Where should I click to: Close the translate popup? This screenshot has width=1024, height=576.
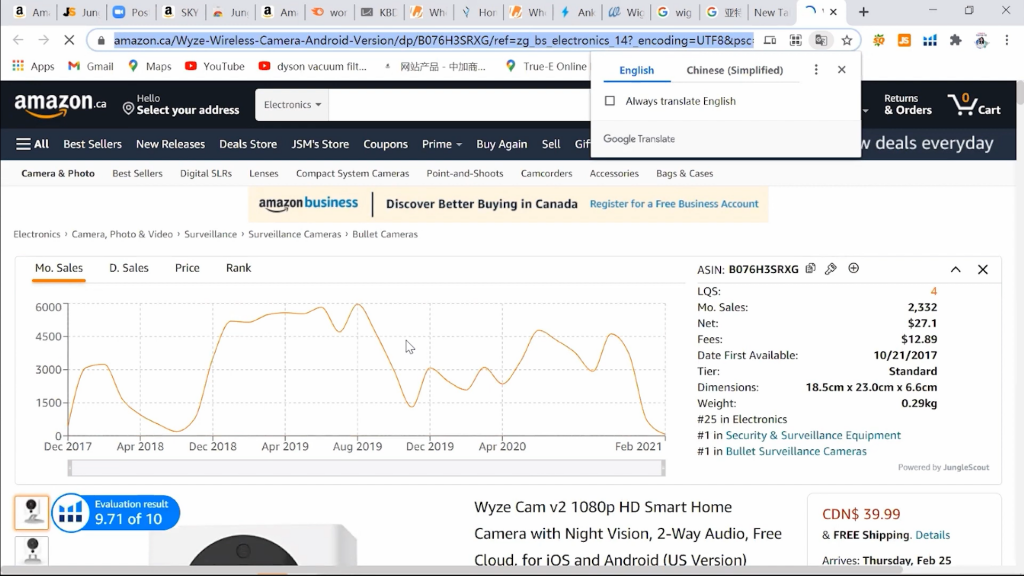tap(842, 69)
